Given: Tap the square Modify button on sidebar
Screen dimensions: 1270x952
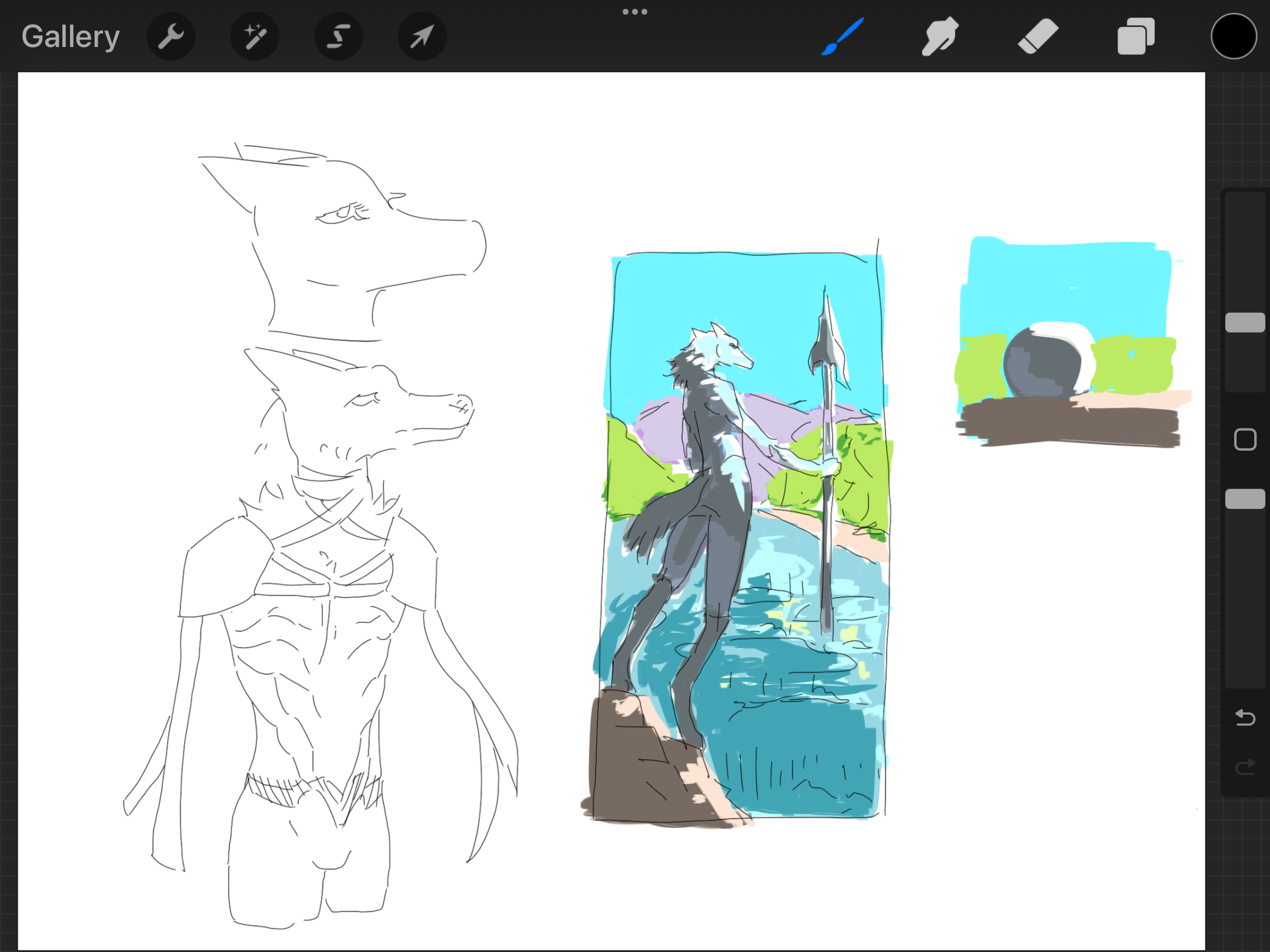Looking at the screenshot, I should [x=1245, y=440].
